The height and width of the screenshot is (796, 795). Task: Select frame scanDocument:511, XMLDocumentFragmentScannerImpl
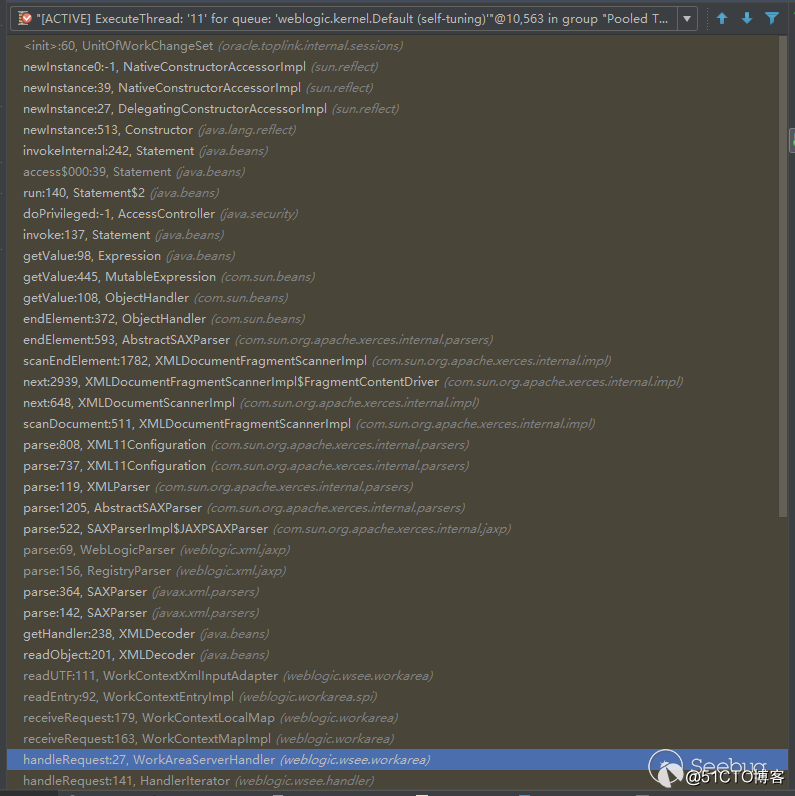tap(397, 424)
